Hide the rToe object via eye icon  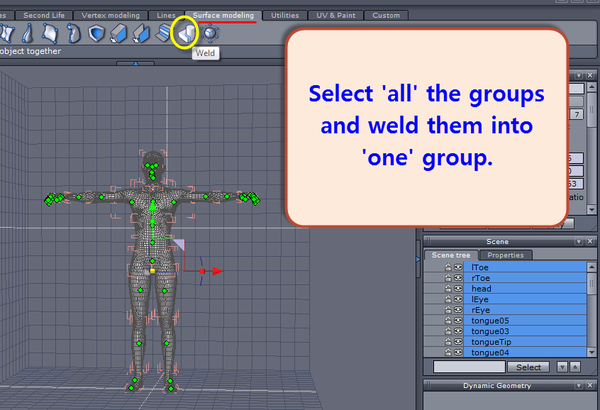pyautogui.click(x=458, y=278)
